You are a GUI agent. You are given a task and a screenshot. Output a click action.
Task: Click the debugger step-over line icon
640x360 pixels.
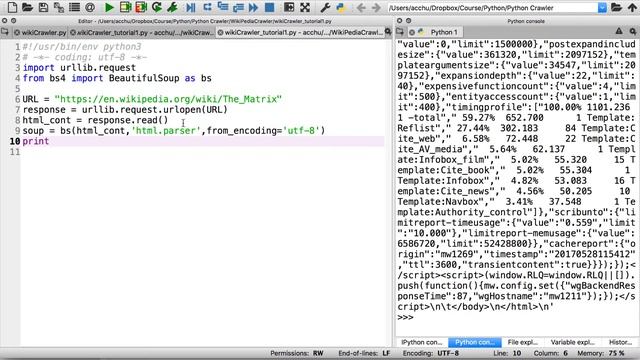pyautogui.click(x=207, y=7)
